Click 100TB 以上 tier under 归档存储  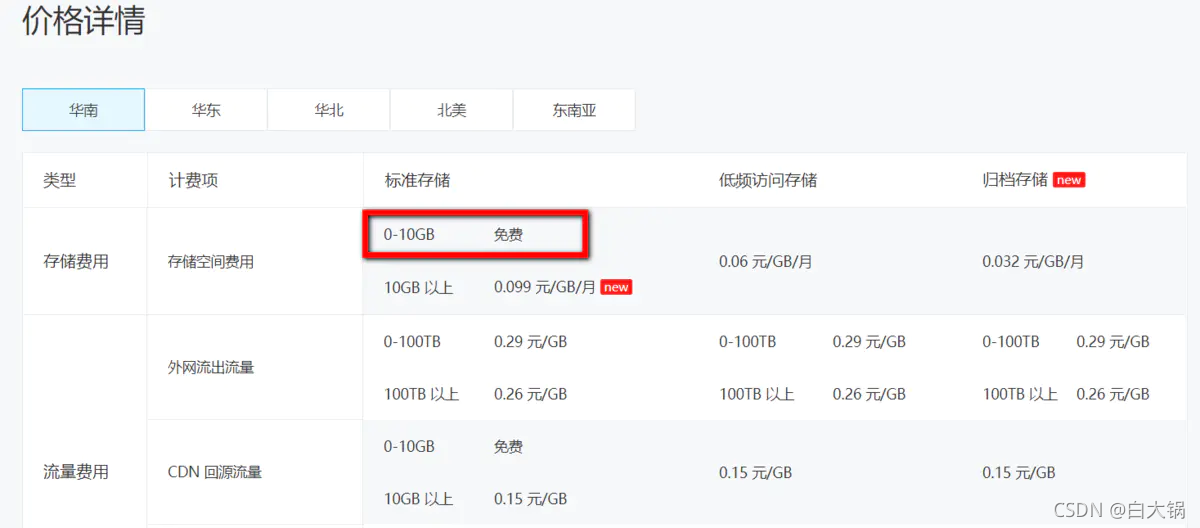1019,394
